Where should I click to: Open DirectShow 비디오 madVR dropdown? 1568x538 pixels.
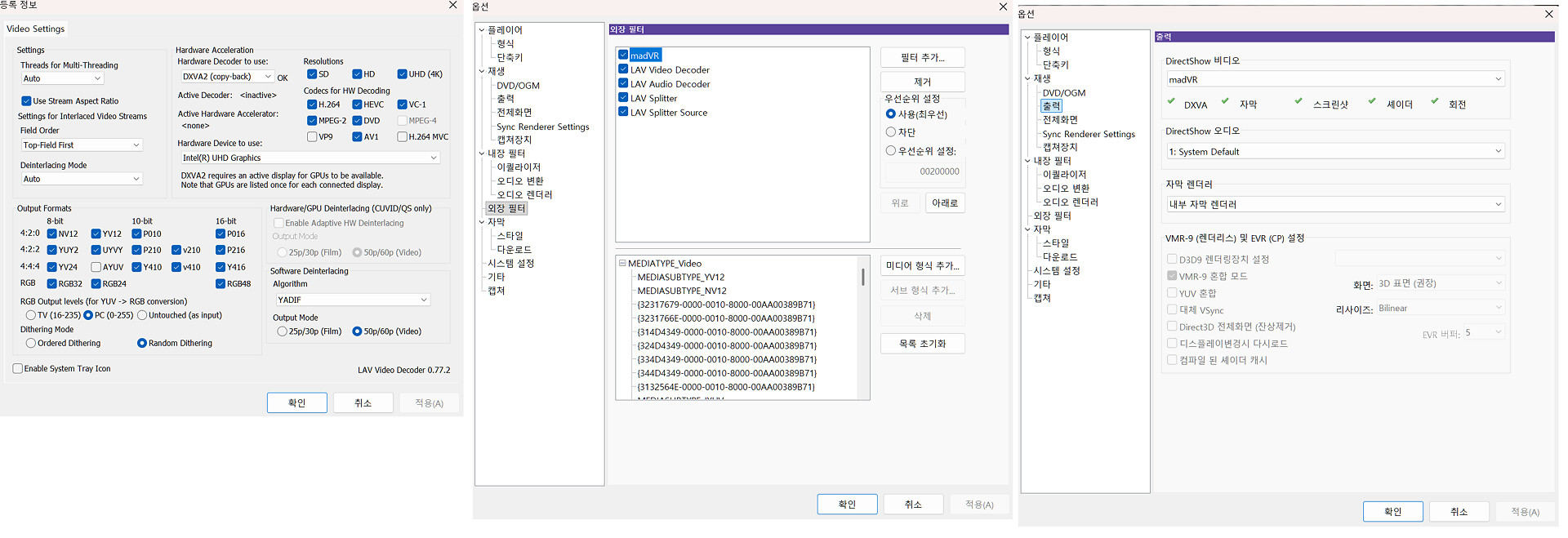click(x=1335, y=79)
